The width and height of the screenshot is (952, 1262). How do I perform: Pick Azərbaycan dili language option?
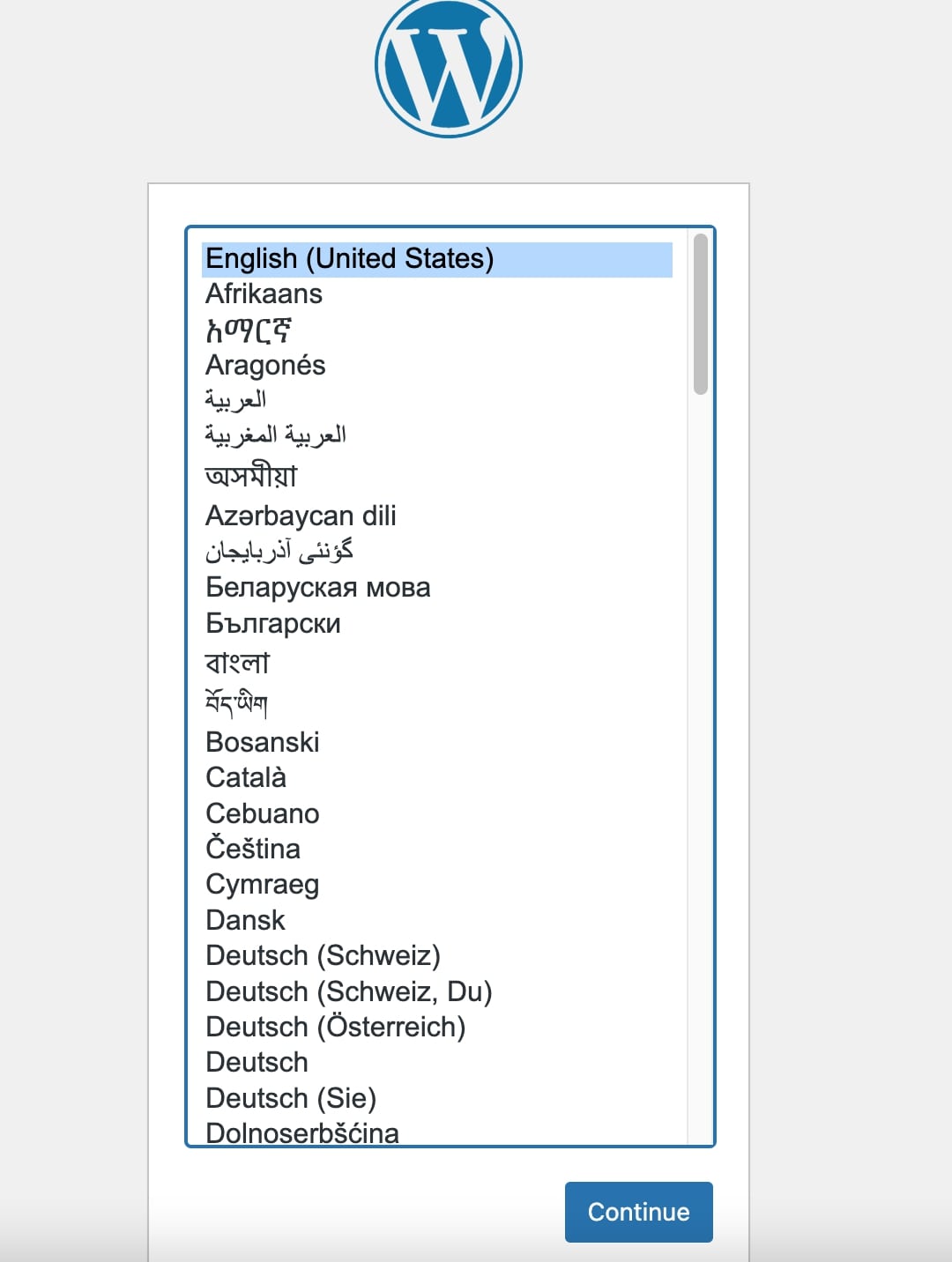(301, 516)
